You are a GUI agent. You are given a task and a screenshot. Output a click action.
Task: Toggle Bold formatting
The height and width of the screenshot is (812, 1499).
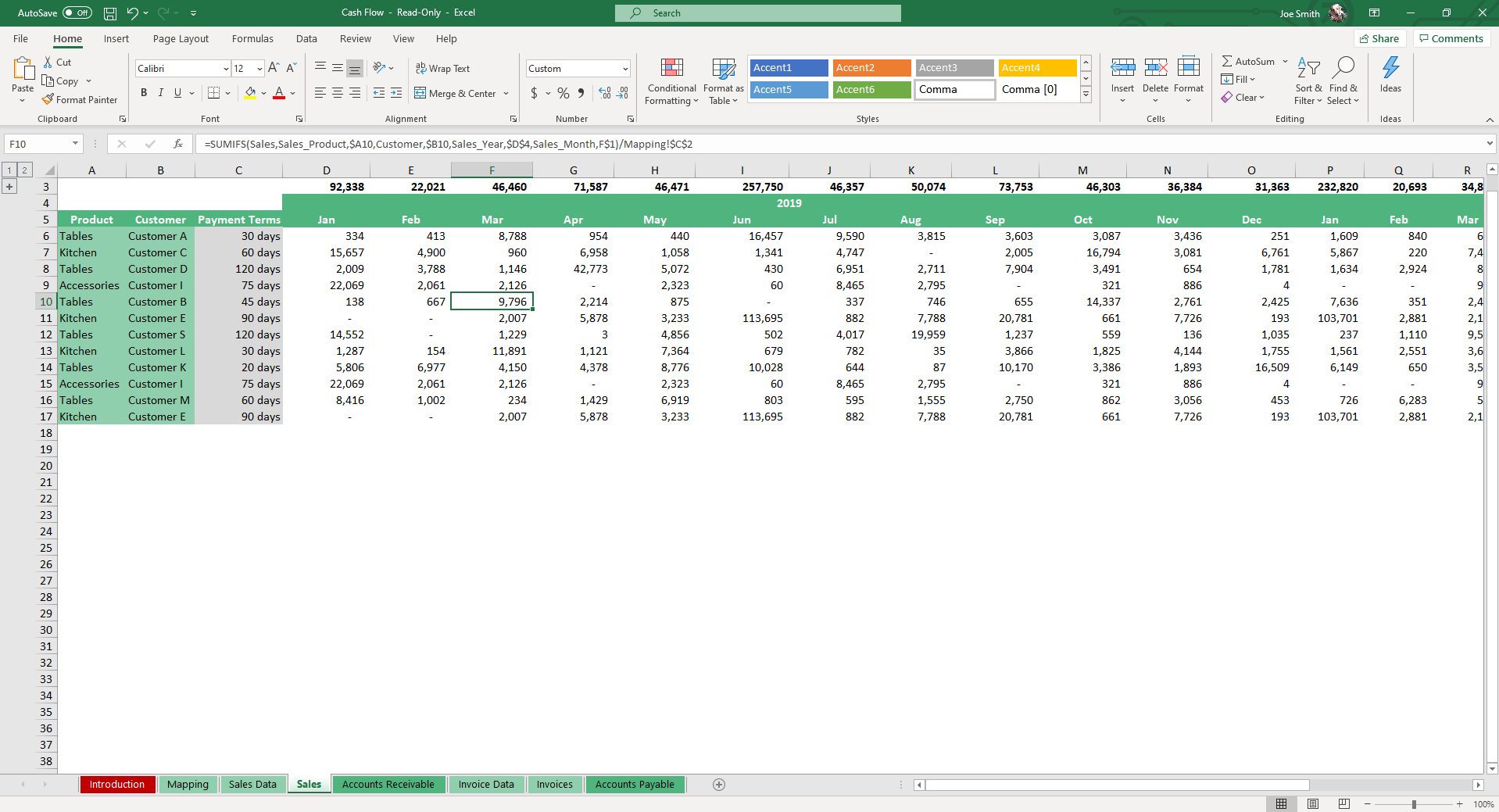point(144,93)
